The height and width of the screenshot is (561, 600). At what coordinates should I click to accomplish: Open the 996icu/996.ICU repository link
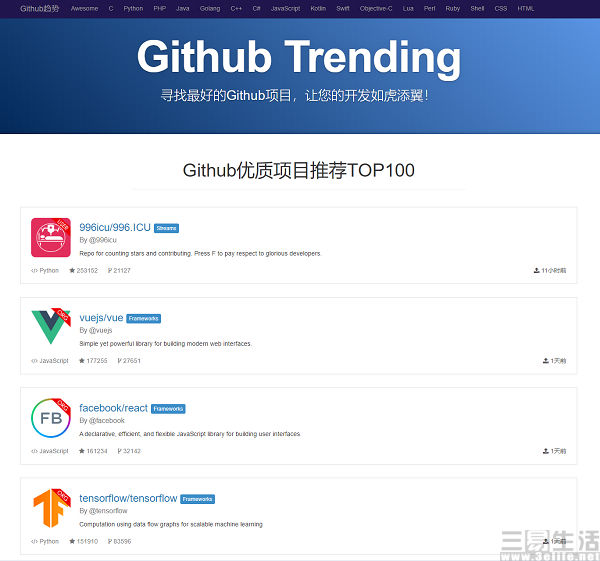[115, 227]
